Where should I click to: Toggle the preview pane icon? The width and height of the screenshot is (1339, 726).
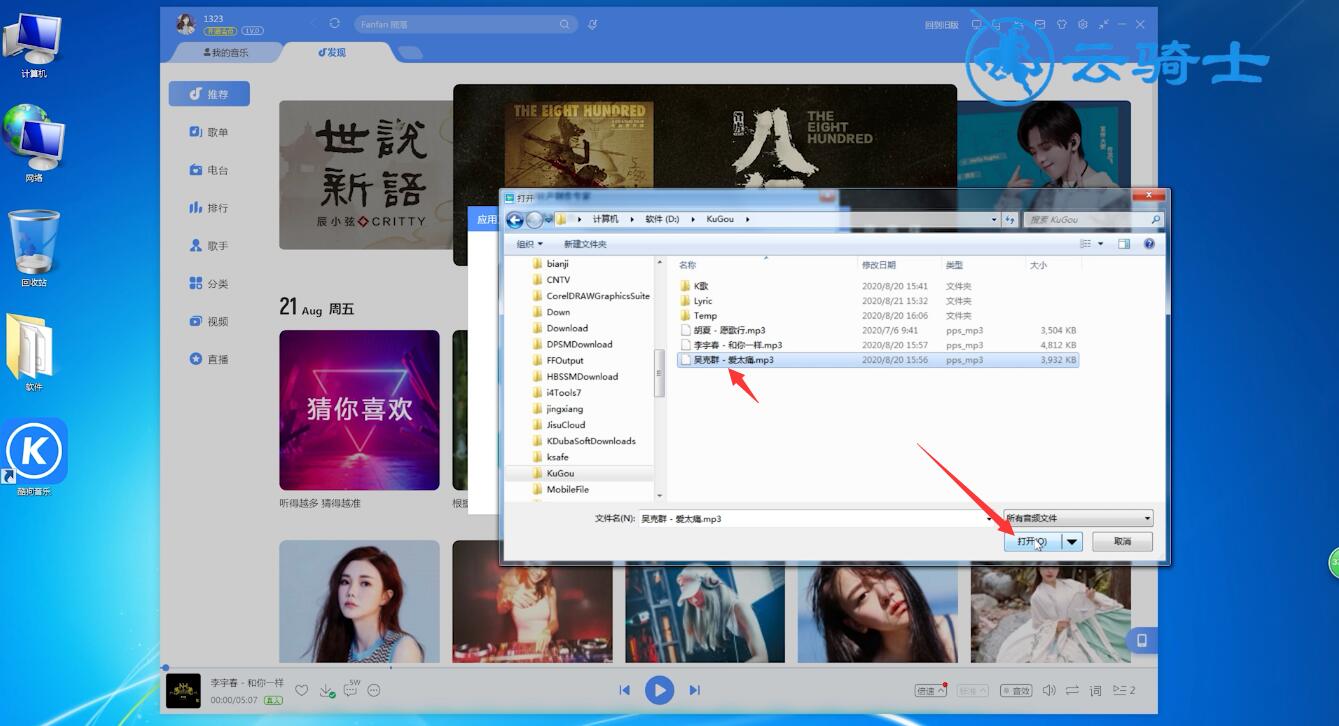1124,244
